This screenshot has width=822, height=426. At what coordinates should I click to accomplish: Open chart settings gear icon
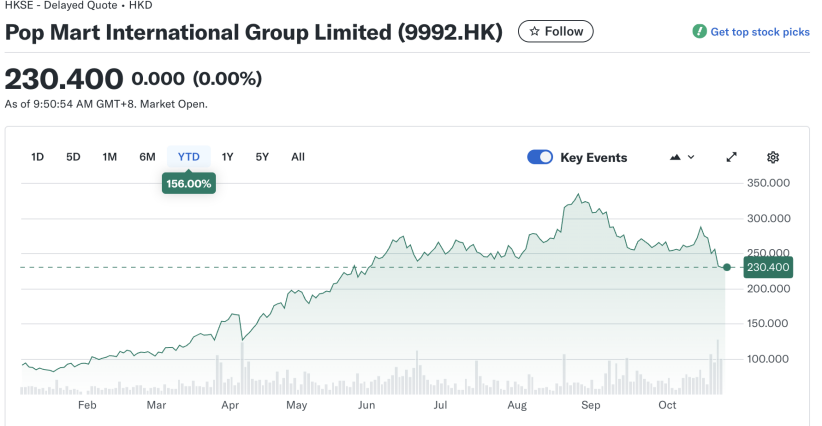(772, 157)
